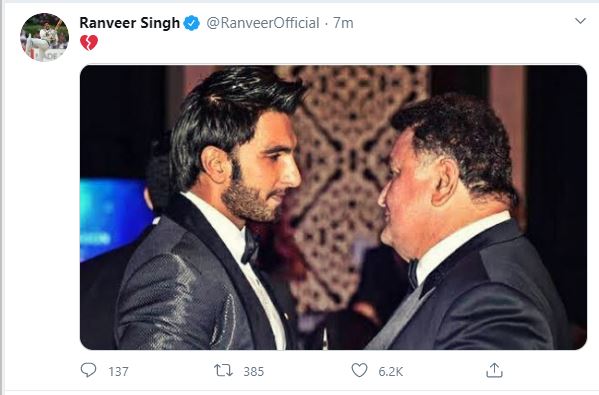Open the attached tweet photo

pos(333,207)
